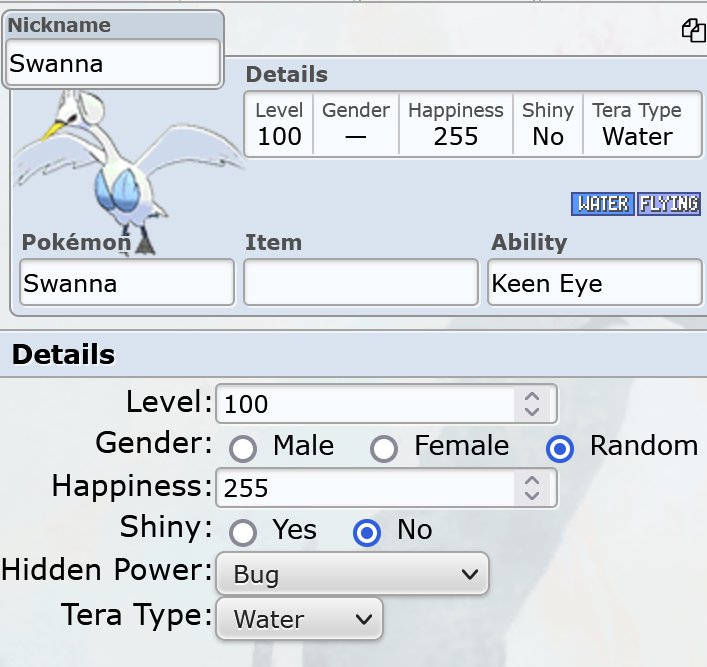The image size is (707, 667).
Task: Open the Hidden Power dropdown
Action: (x=352, y=574)
